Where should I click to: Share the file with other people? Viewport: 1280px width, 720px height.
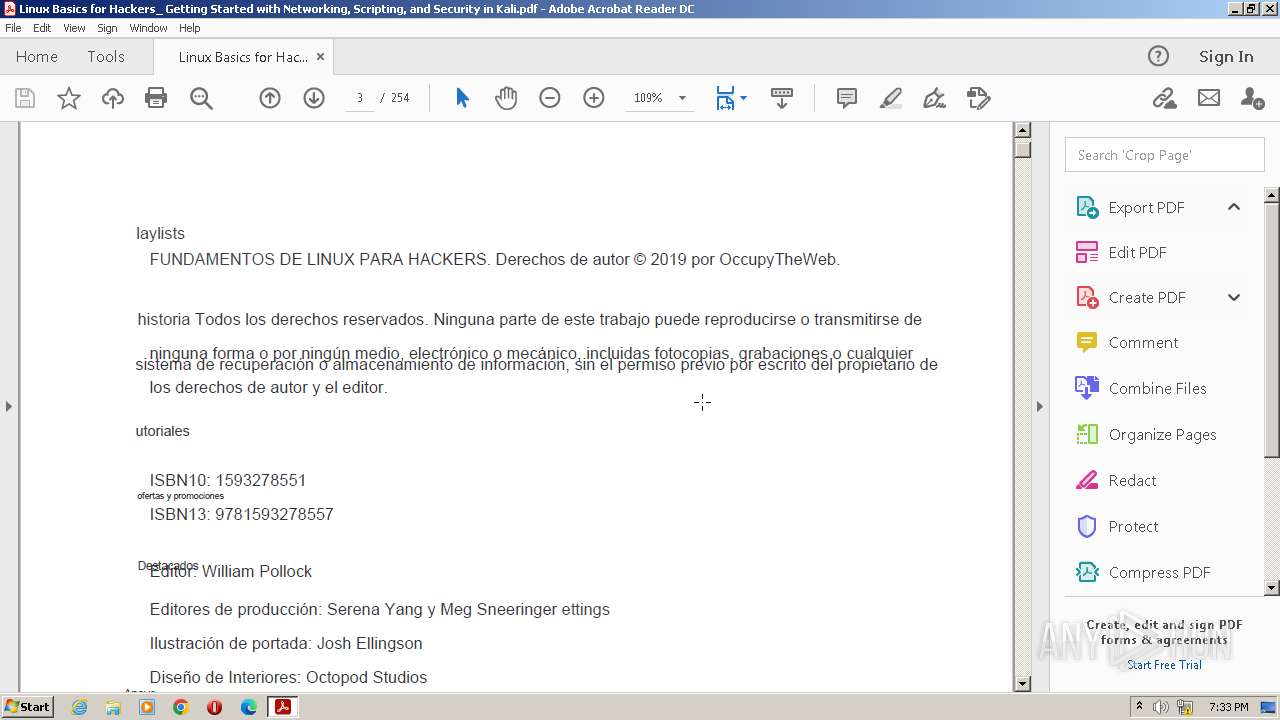pos(1252,98)
